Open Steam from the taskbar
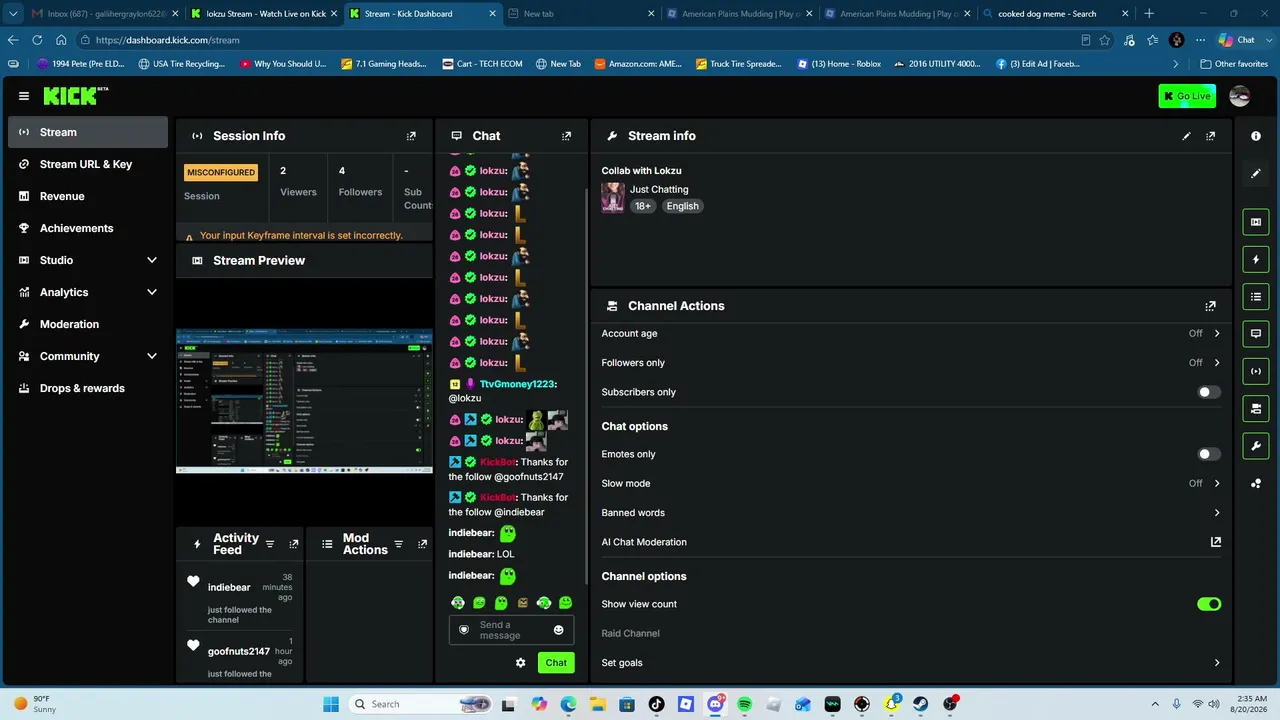Screen dimensions: 1280x720 [920, 704]
